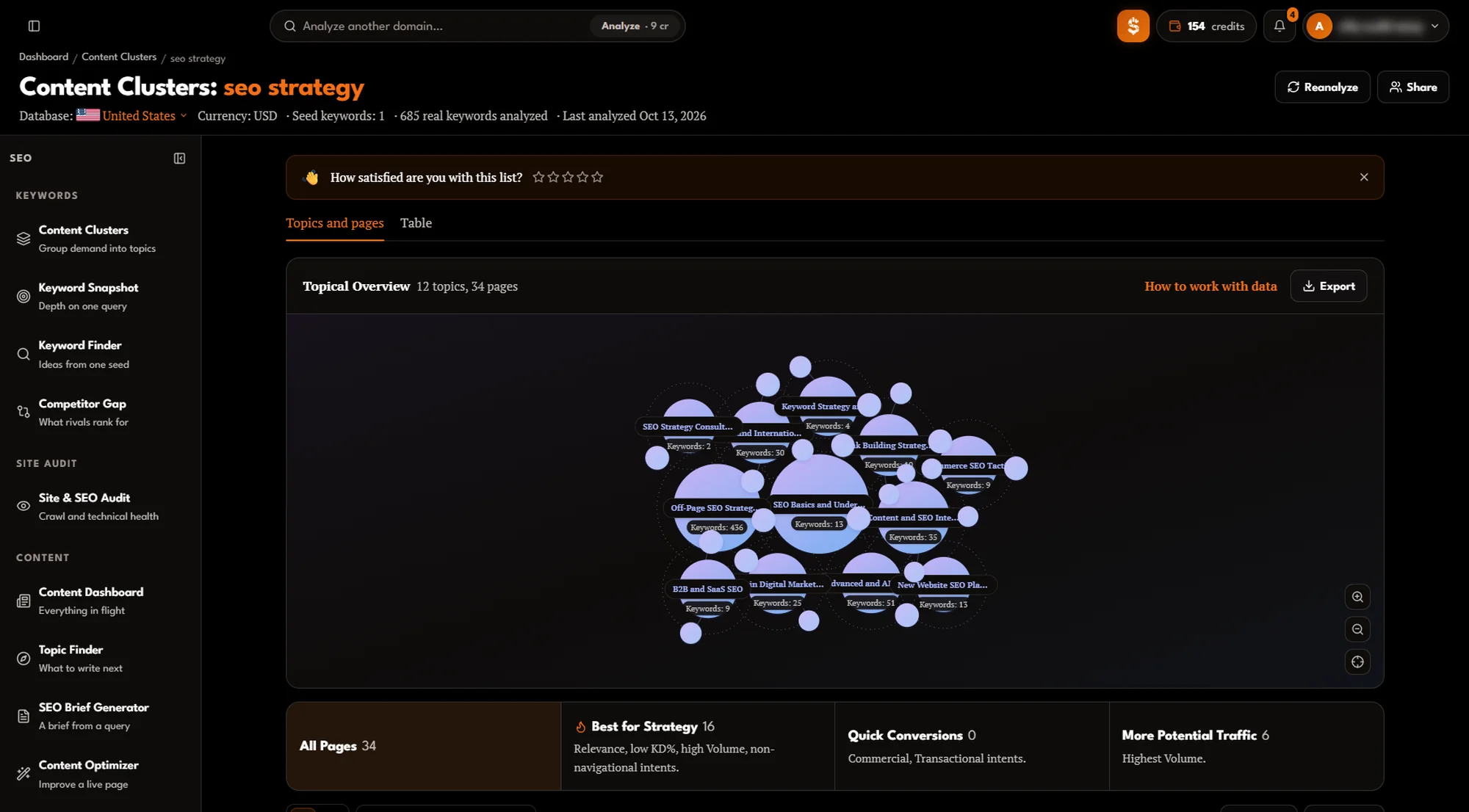Dismiss the satisfaction survey banner
Viewport: 1469px width, 812px height.
[1364, 178]
